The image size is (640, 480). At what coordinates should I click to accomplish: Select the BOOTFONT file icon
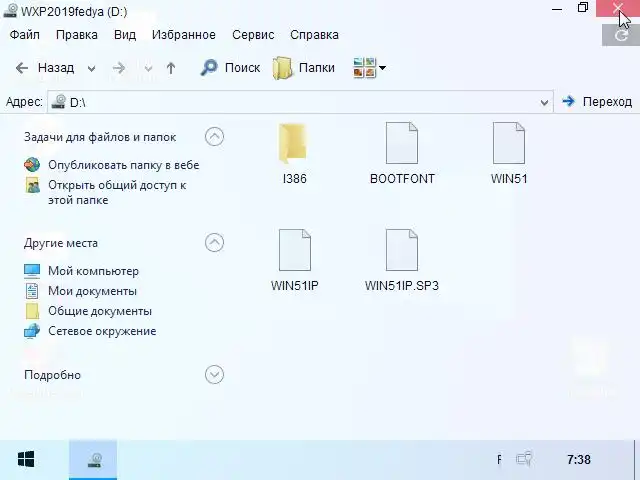[402, 143]
